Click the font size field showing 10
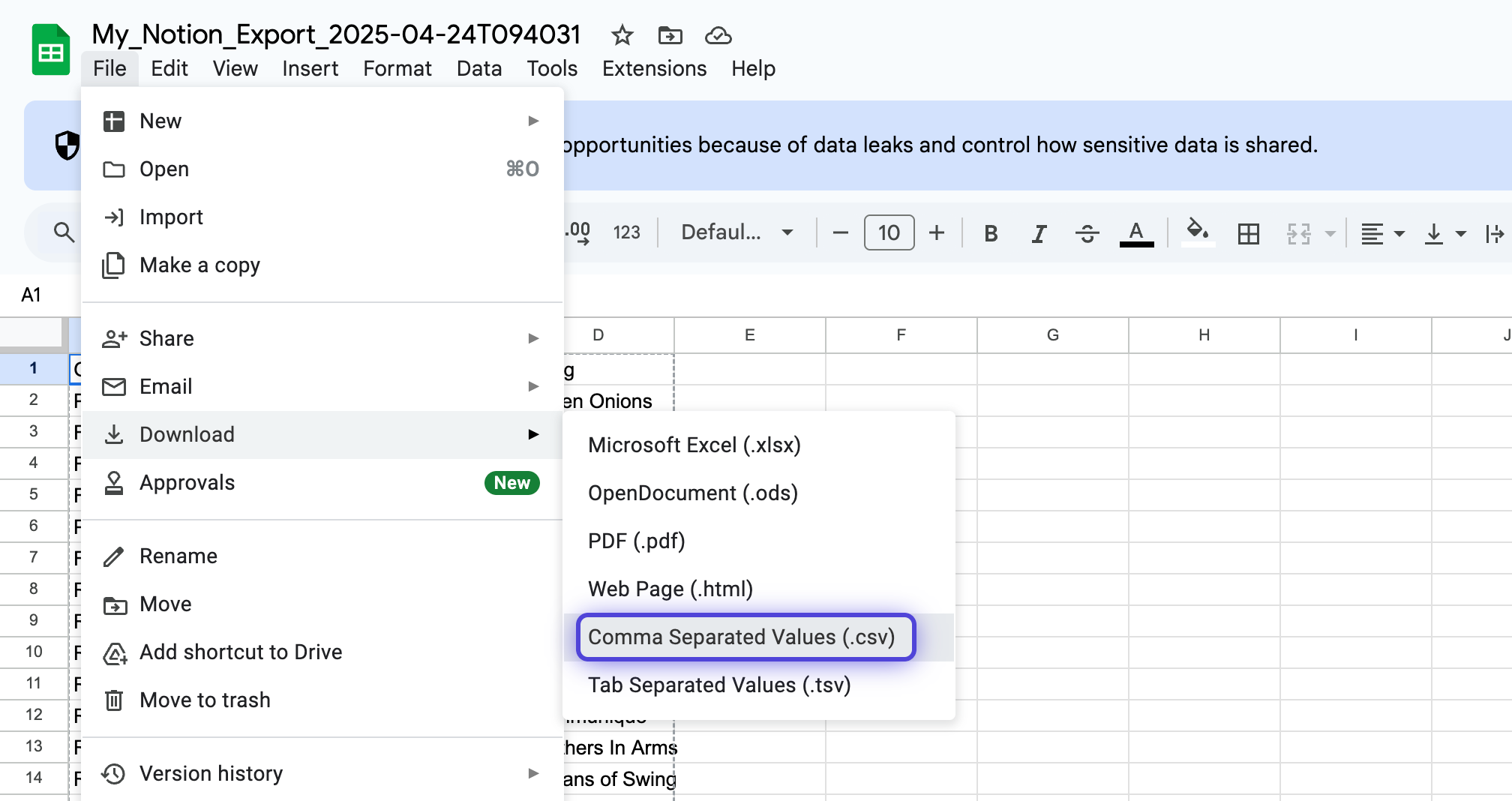 point(889,232)
